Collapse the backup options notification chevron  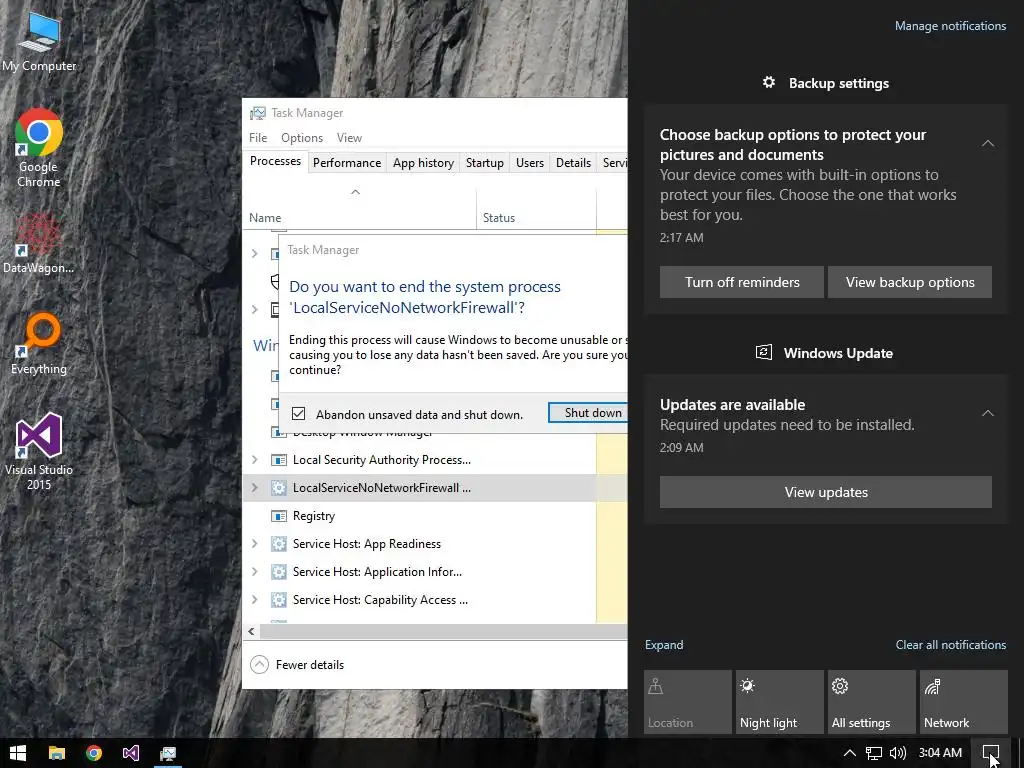point(988,143)
